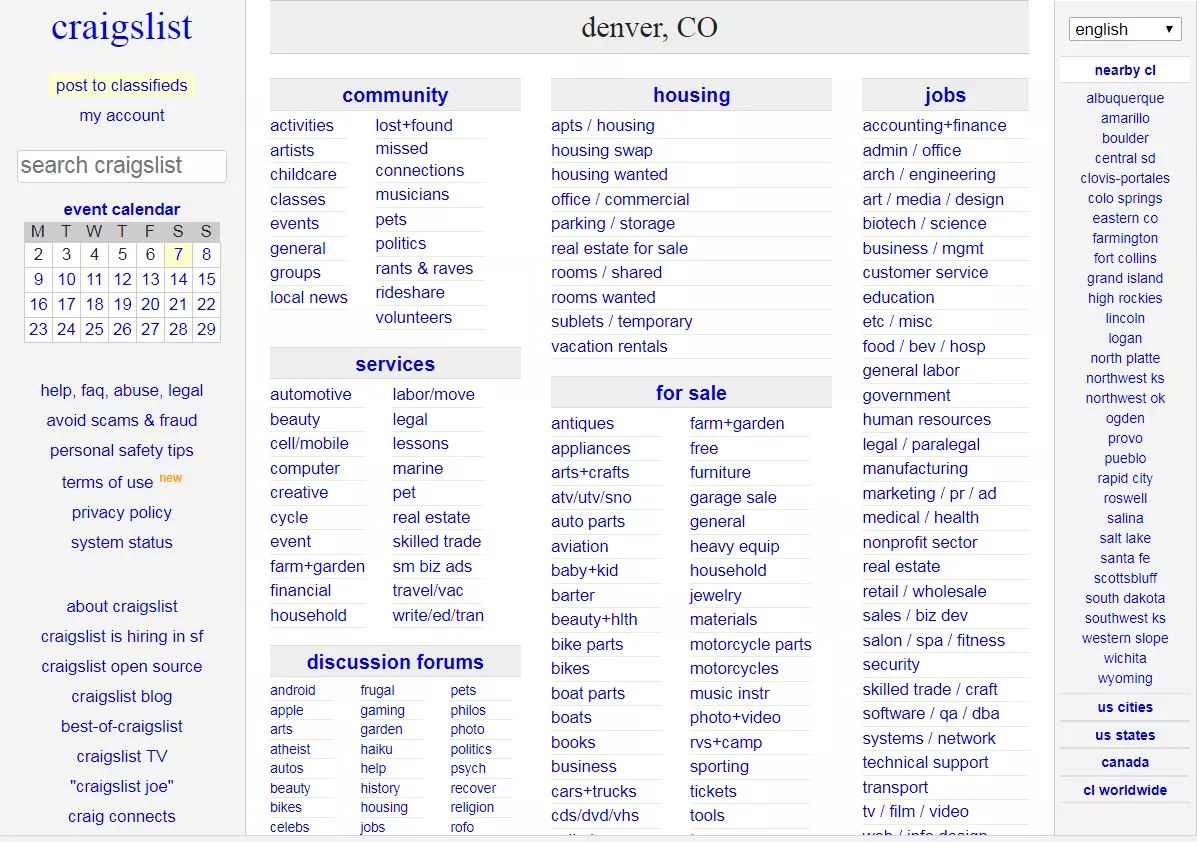1197x842 pixels.
Task: Click the search craigslist input field
Action: click(122, 166)
